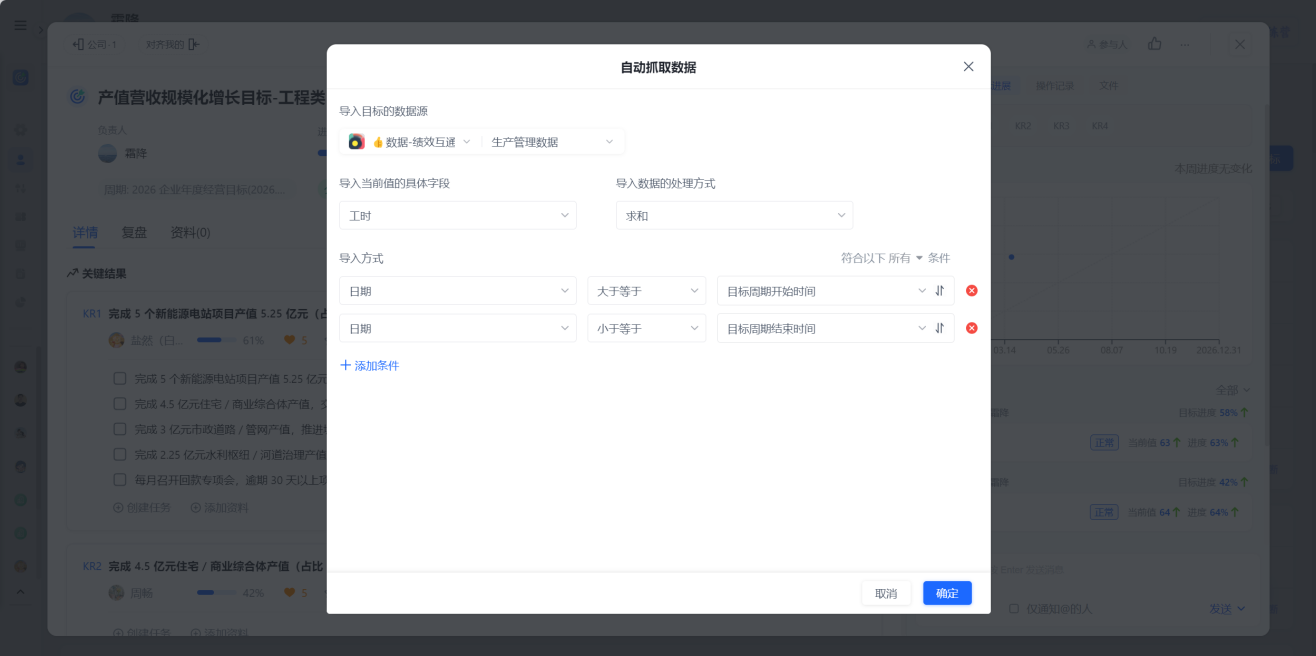This screenshot has width=1316, height=656.
Task: Click switch icon beside 目标周期开始时间
Action: tap(940, 291)
